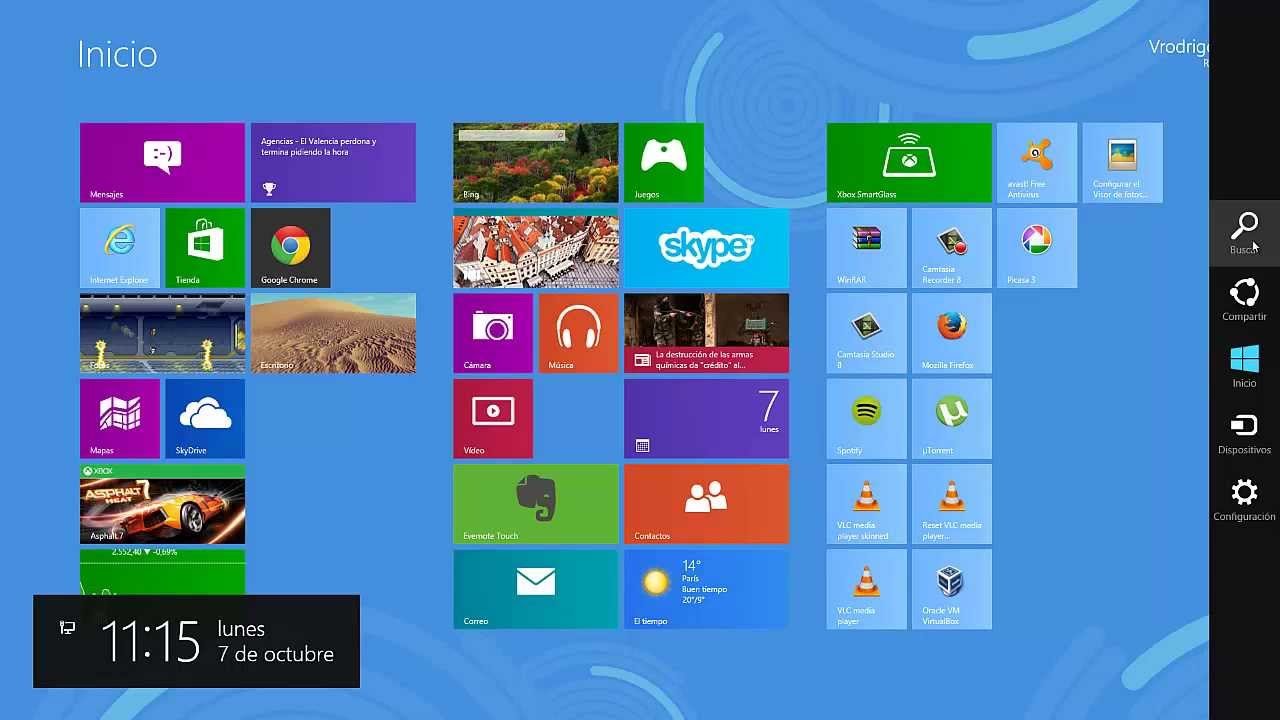Open the Configuración settings charm

coord(1244,500)
